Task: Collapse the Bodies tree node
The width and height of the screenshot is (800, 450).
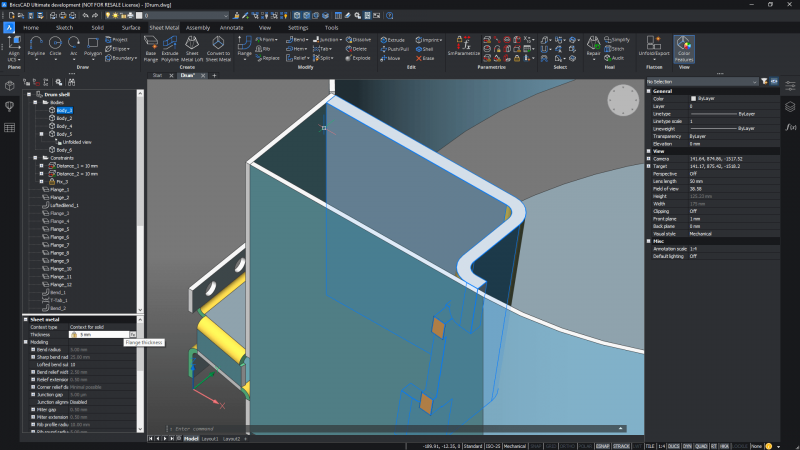Action: (x=34, y=103)
